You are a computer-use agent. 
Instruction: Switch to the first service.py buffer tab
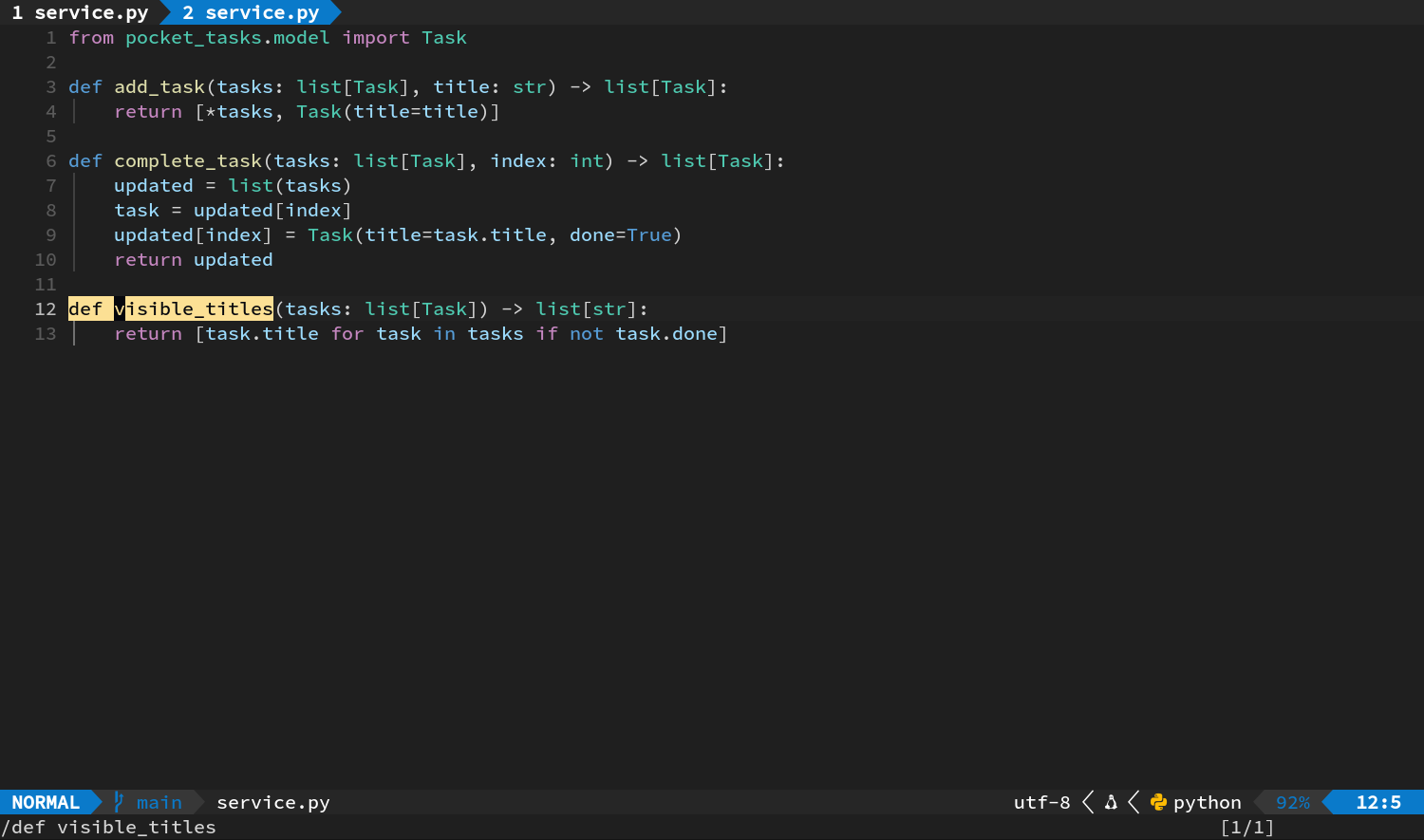(x=80, y=12)
